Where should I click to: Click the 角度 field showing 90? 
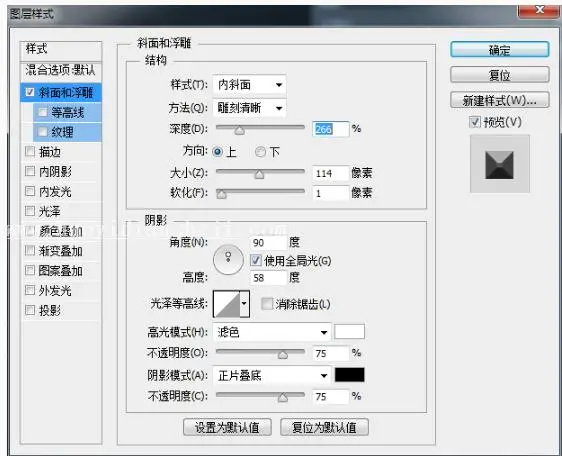pos(269,243)
